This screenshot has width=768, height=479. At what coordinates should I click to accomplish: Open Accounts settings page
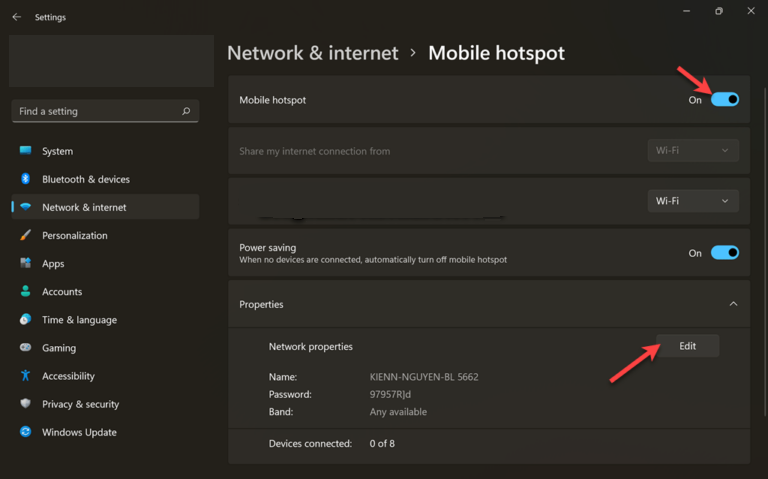pos(105,291)
